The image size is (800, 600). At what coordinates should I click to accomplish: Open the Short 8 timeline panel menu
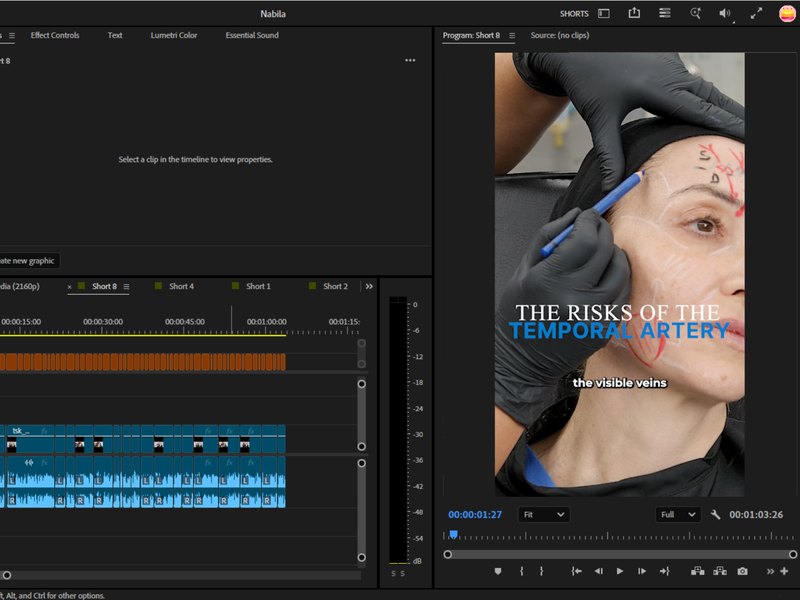pos(126,287)
